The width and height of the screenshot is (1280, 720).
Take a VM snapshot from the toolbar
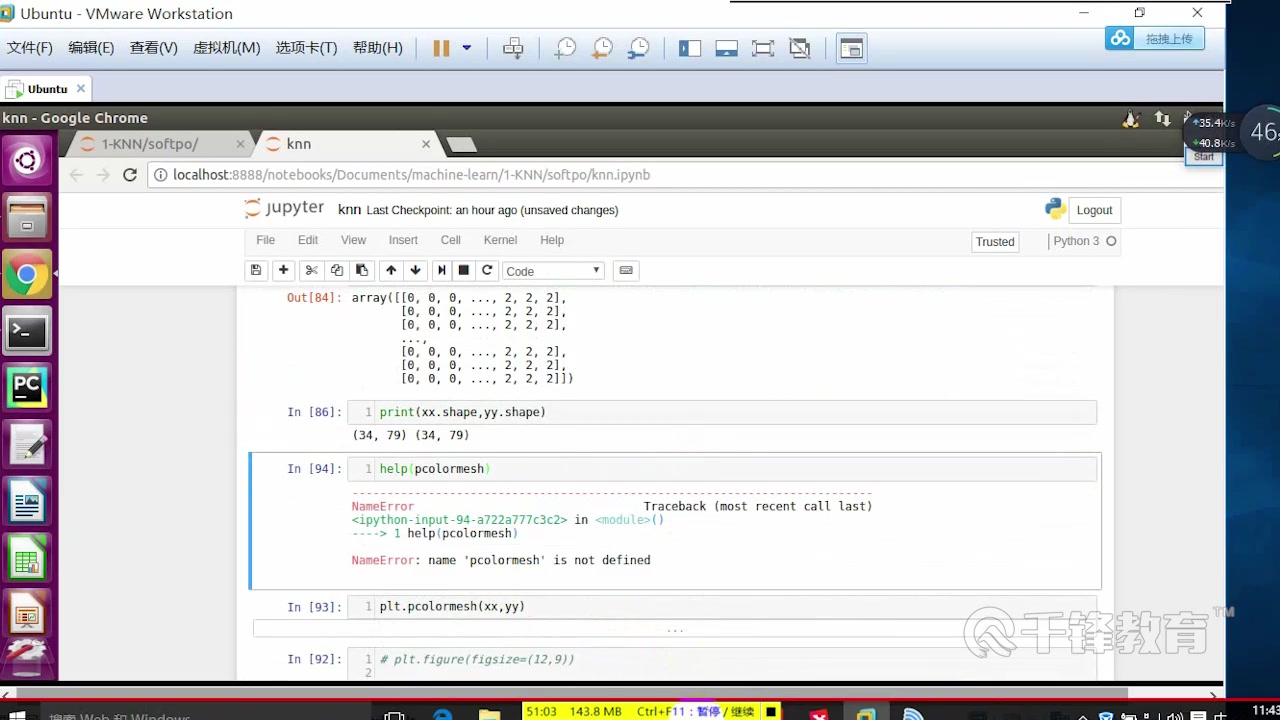pyautogui.click(x=565, y=47)
